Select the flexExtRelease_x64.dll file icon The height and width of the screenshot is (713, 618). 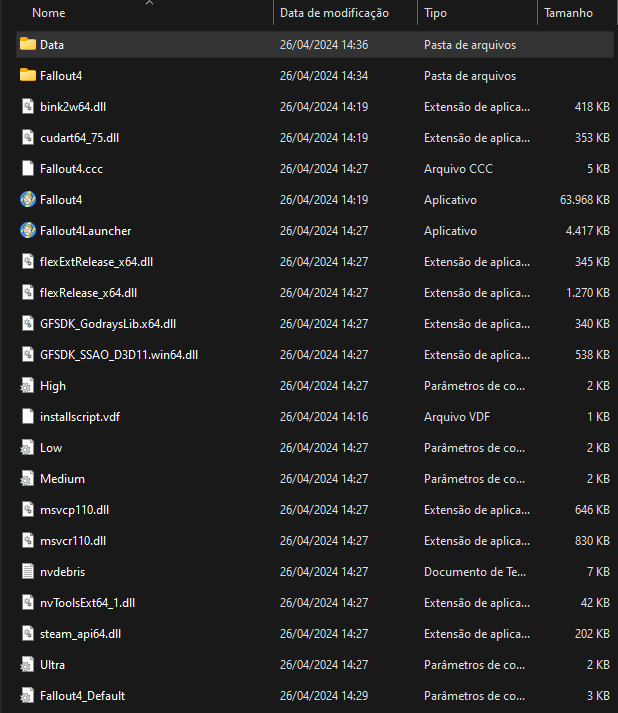click(28, 261)
